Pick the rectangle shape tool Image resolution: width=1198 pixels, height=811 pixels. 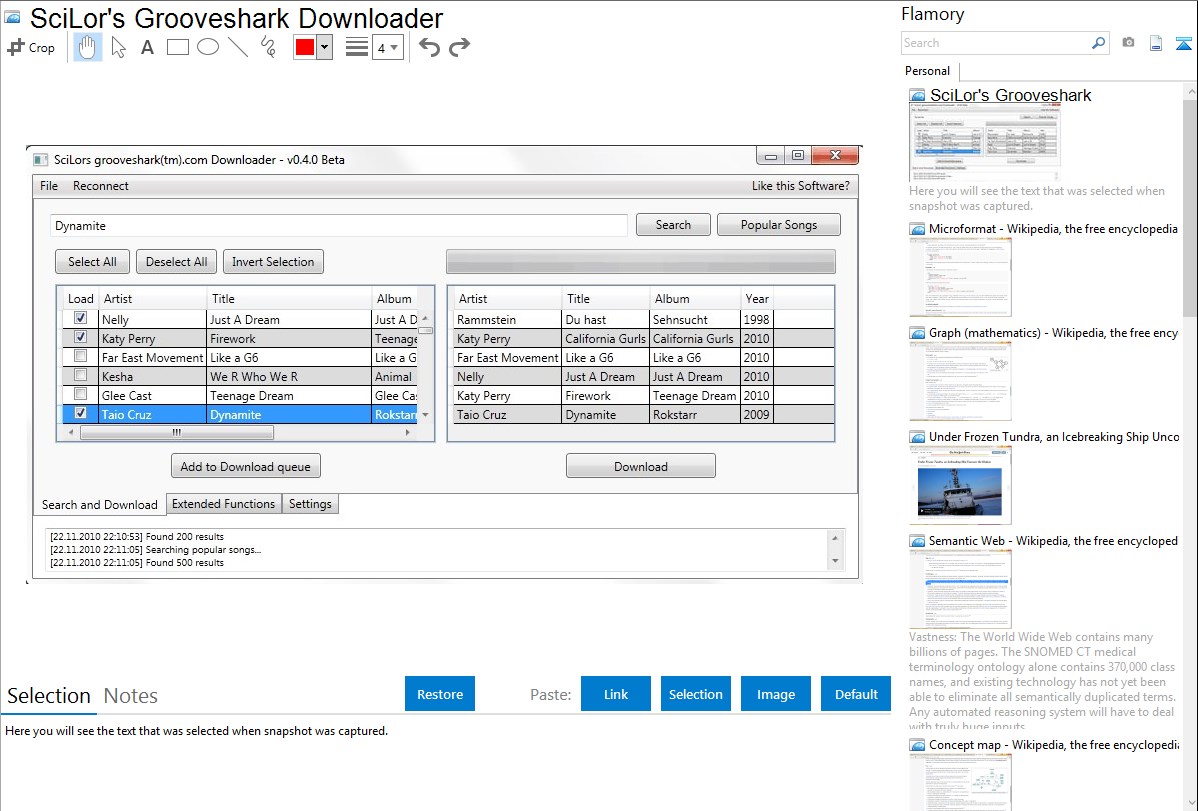point(177,47)
